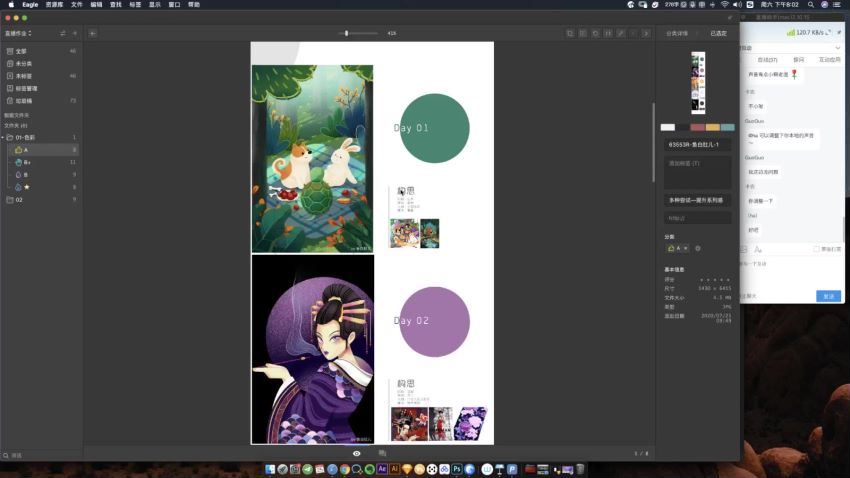Open the 直播作业 library switcher dropdown
The width and height of the screenshot is (850, 478).
pos(18,34)
